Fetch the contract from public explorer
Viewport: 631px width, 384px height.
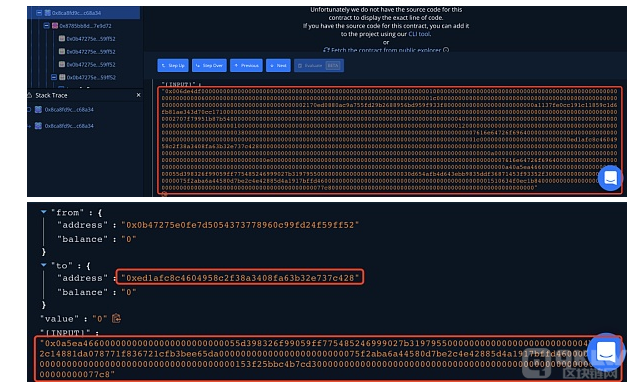[386, 50]
